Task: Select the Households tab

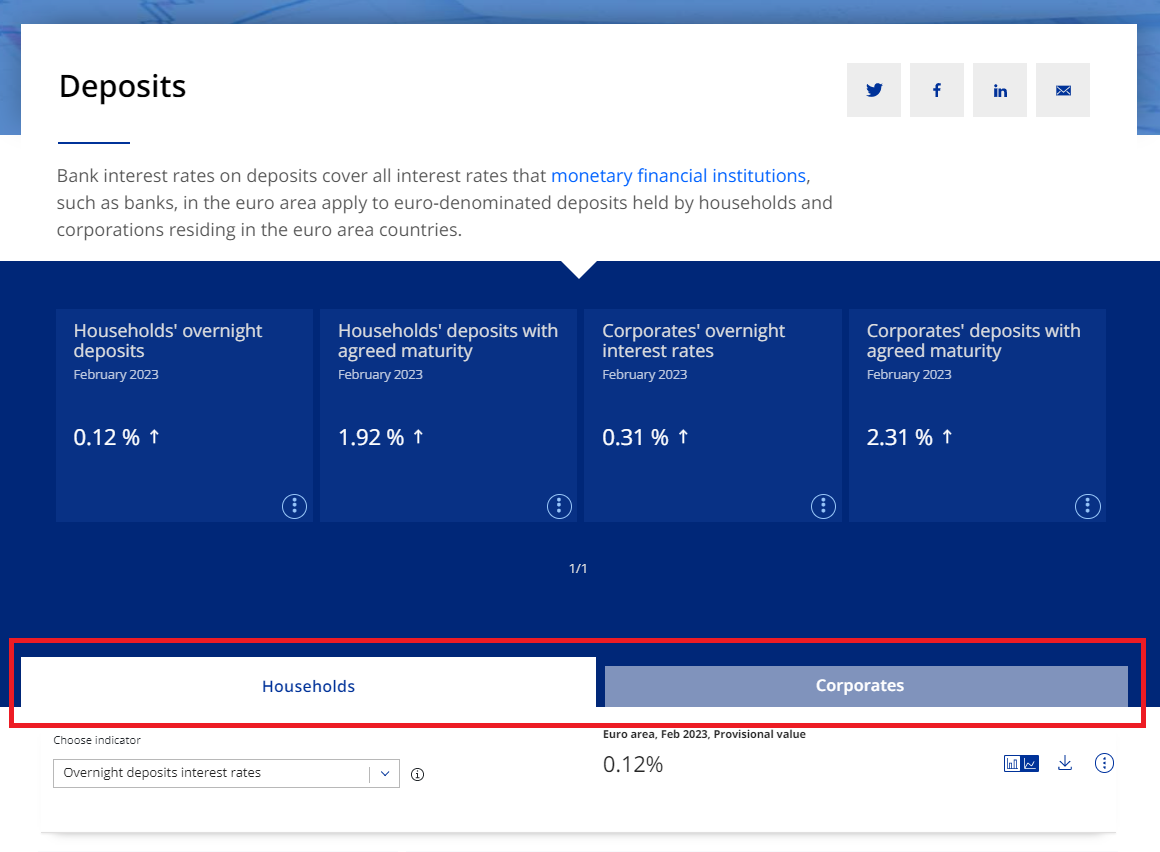Action: click(308, 686)
